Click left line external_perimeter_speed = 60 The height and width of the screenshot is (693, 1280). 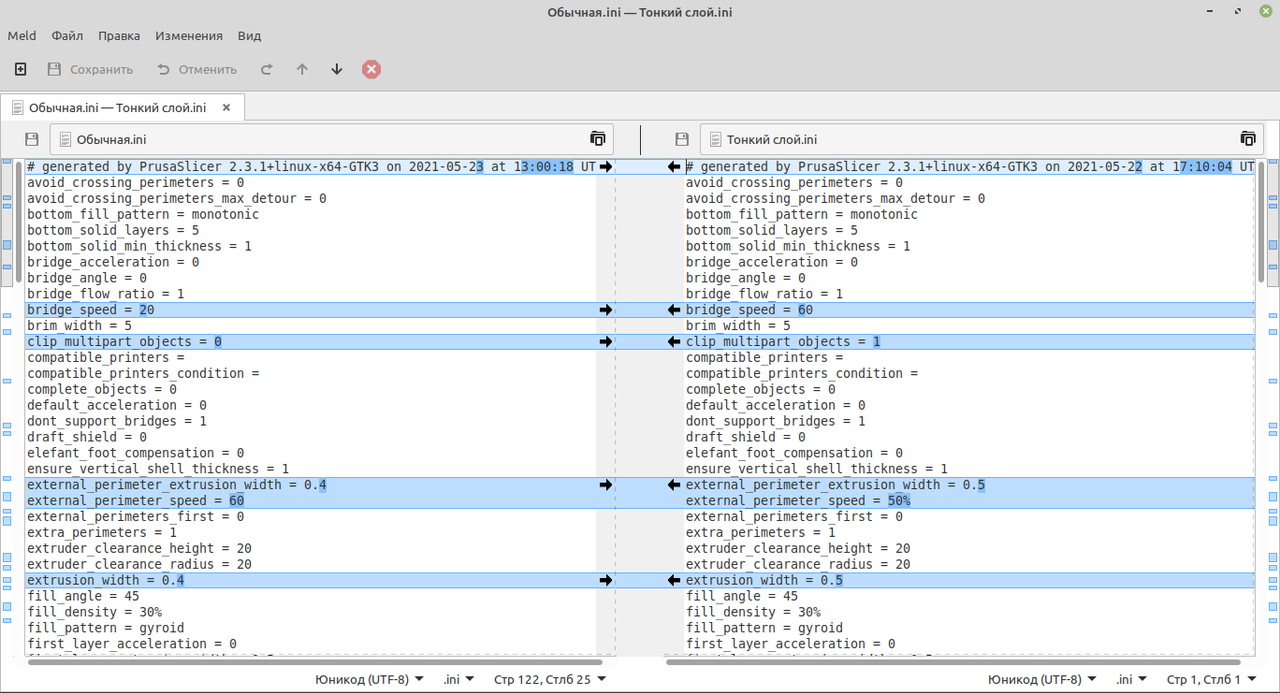tap(135, 501)
